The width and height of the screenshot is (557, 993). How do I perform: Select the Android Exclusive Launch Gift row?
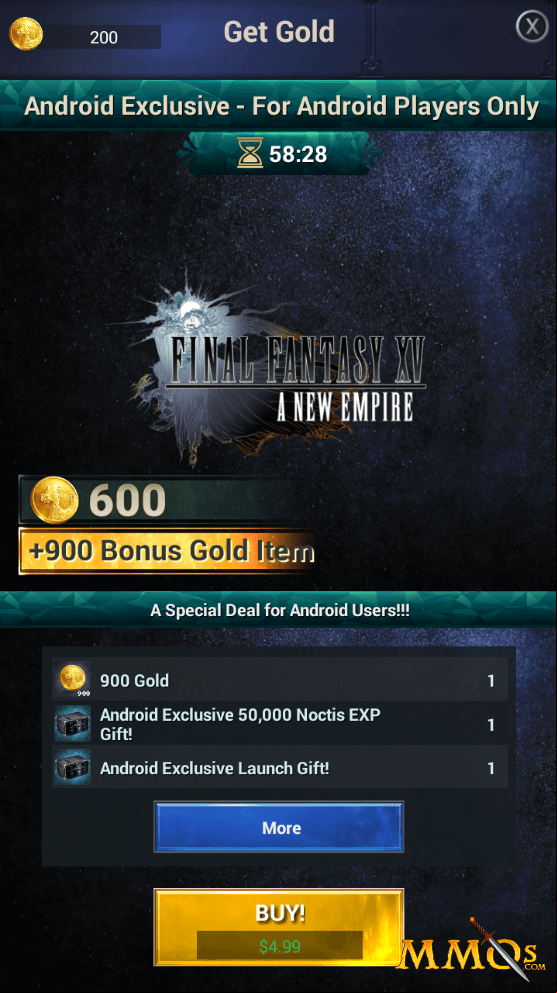(x=279, y=768)
